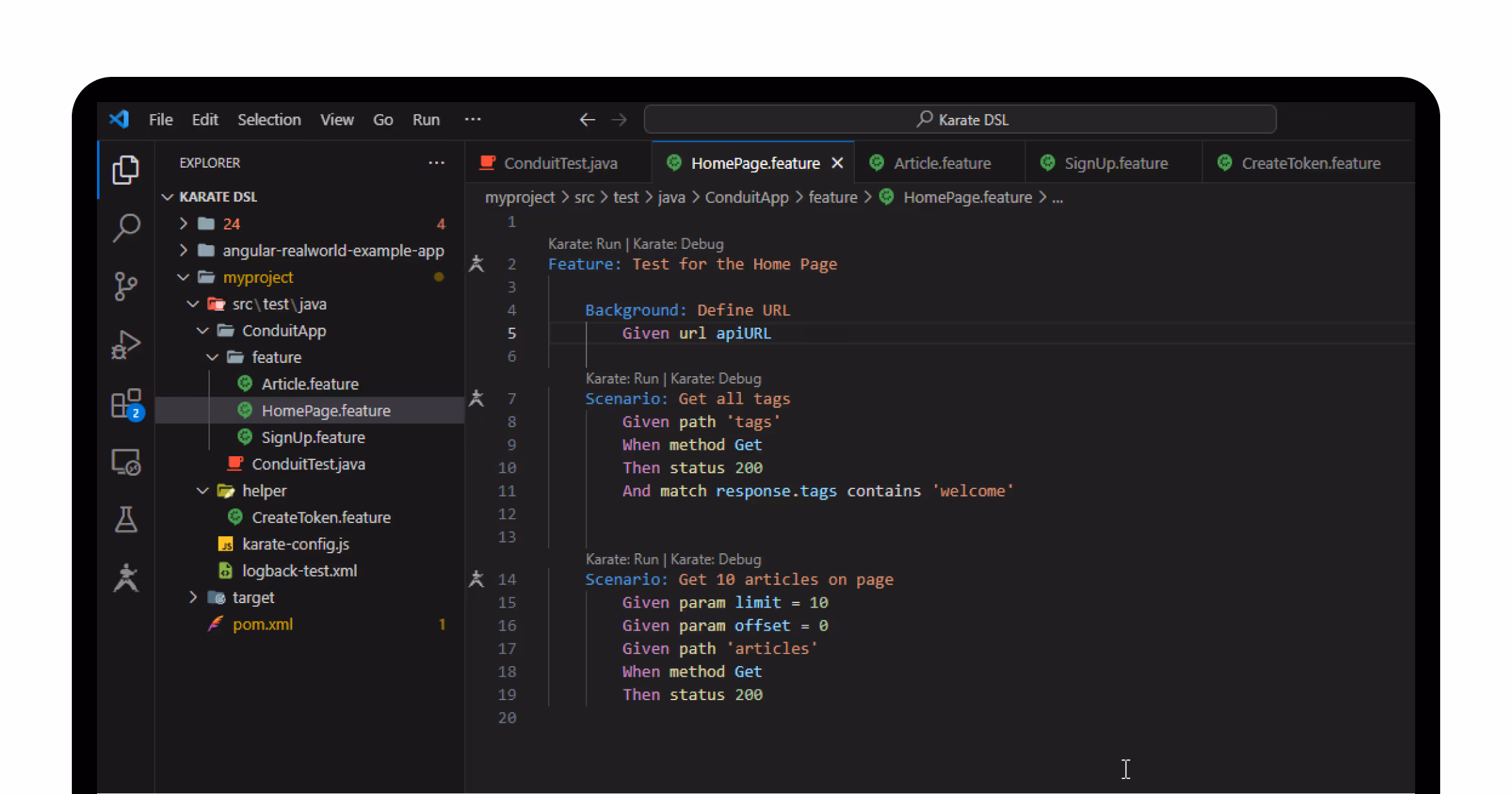The height and width of the screenshot is (794, 1512).
Task: Open Run and Debug view
Action: click(x=126, y=345)
